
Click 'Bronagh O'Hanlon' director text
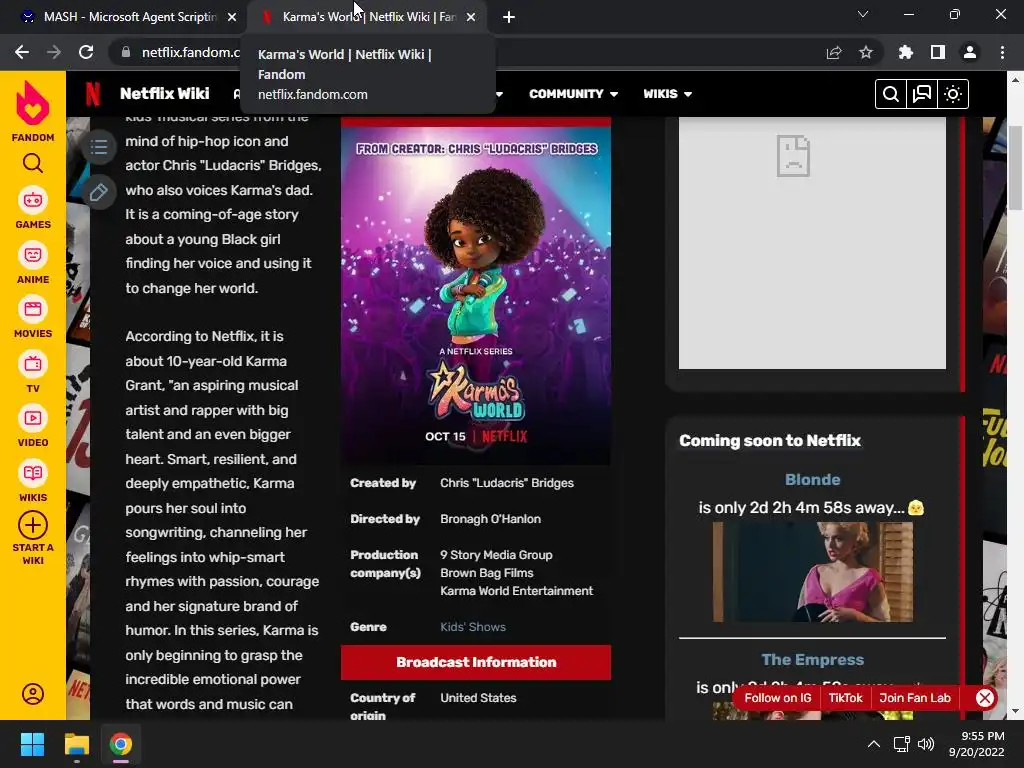click(x=490, y=519)
